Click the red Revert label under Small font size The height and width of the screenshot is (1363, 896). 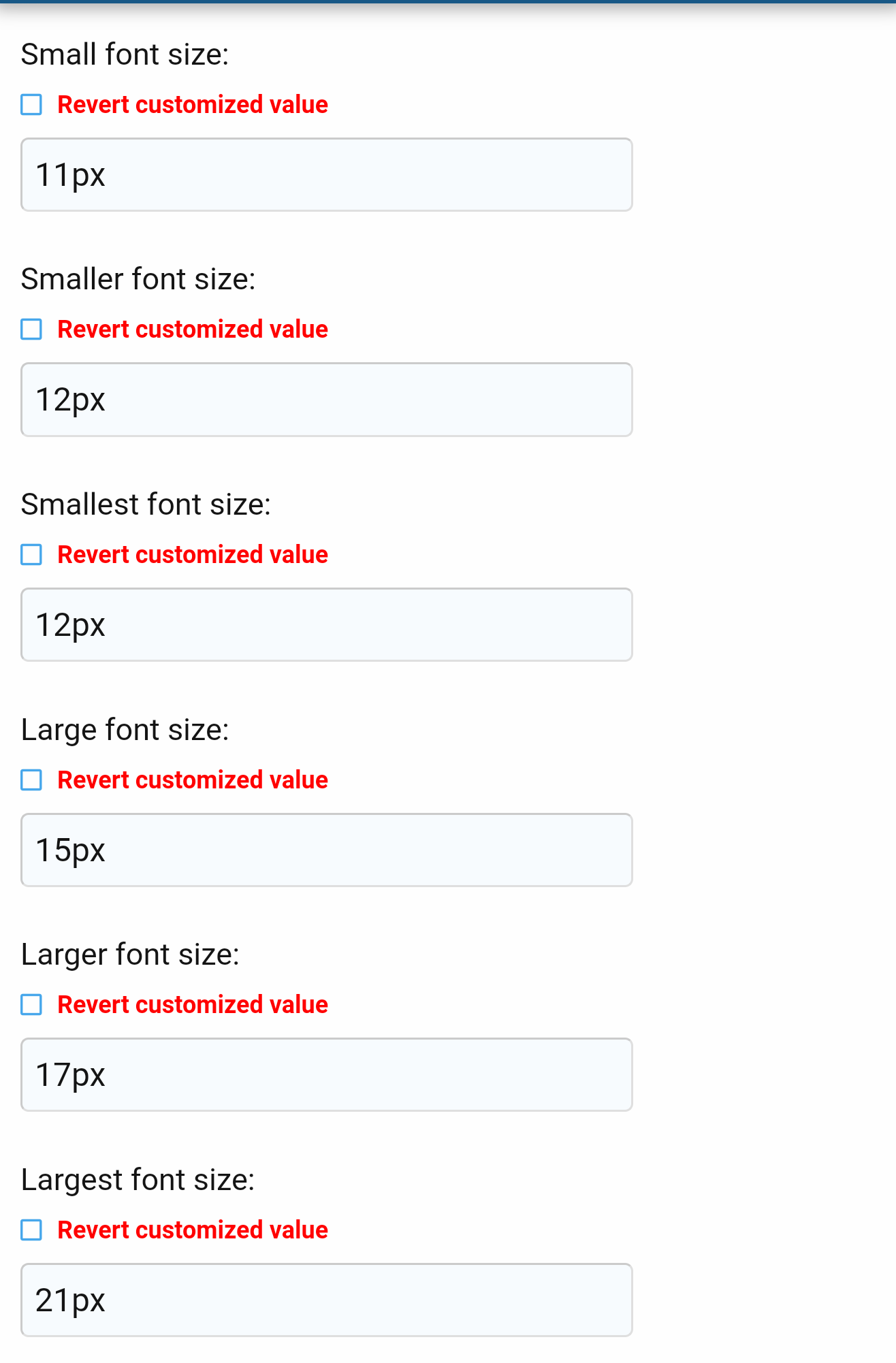(191, 105)
